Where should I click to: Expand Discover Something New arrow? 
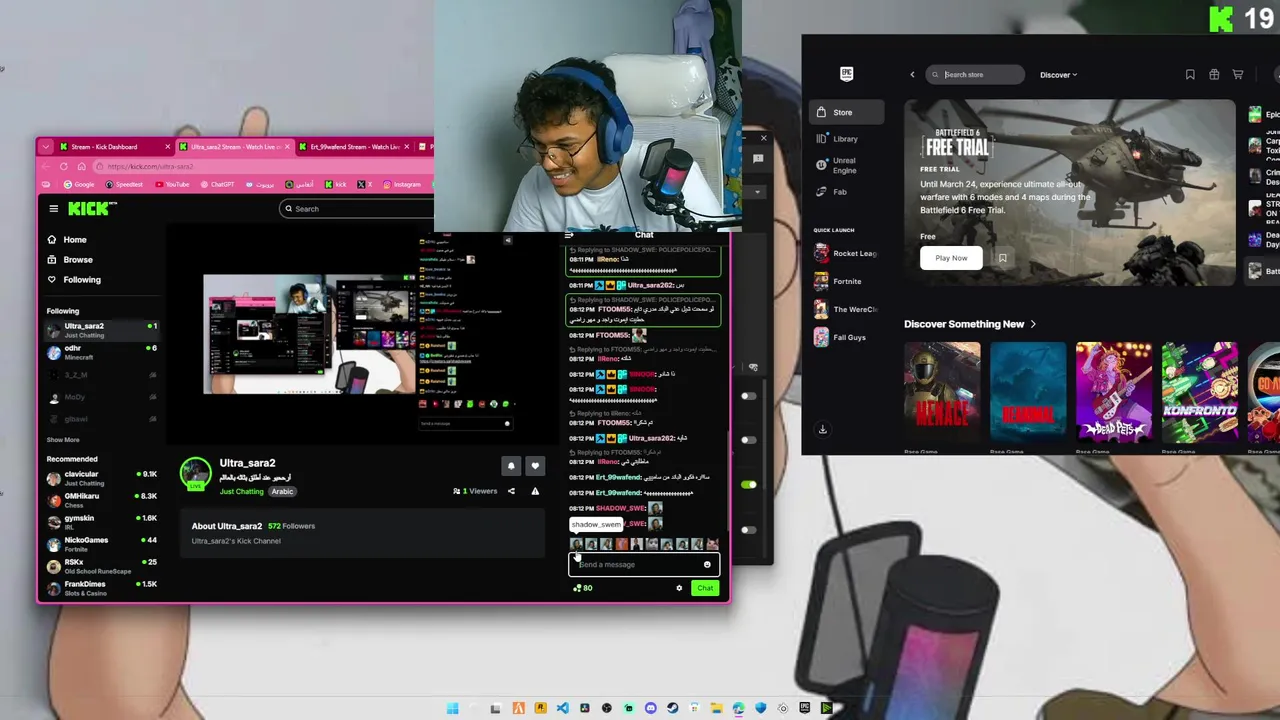coord(1033,324)
